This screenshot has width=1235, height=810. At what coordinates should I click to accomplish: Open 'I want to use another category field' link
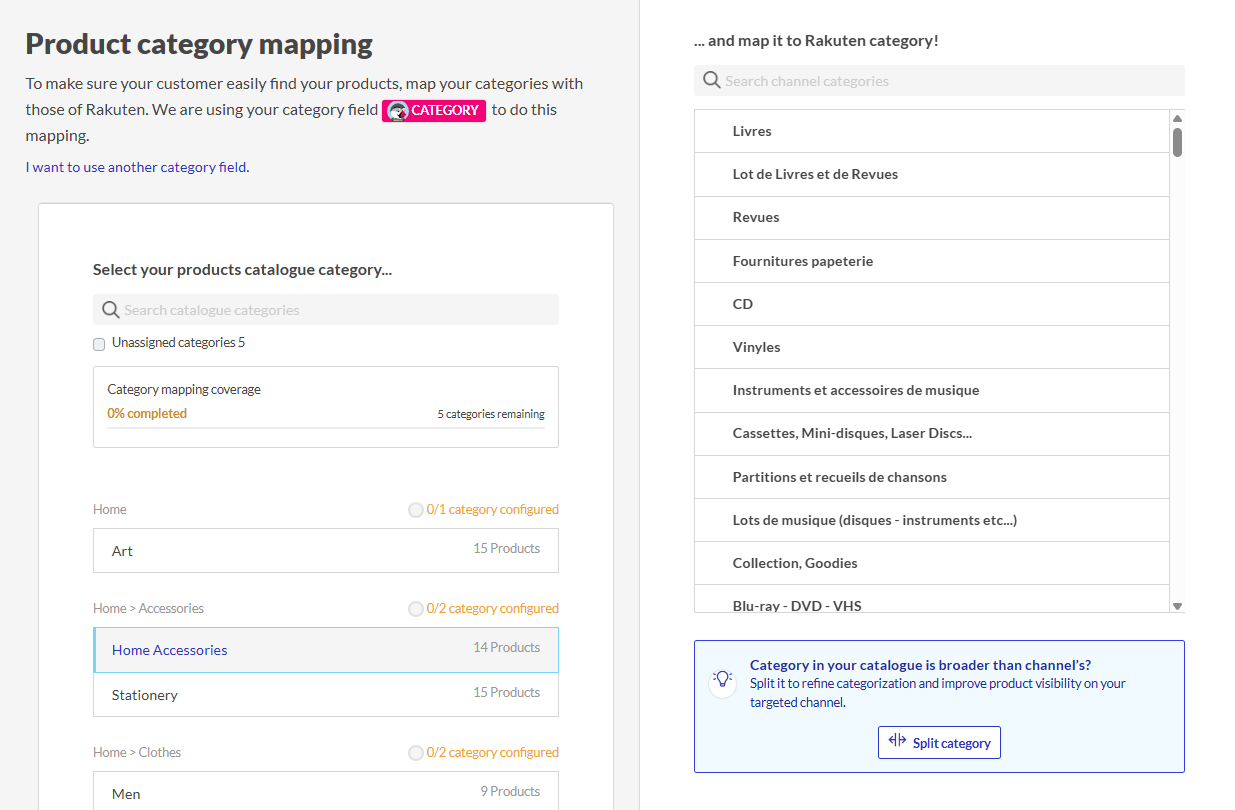pos(137,168)
